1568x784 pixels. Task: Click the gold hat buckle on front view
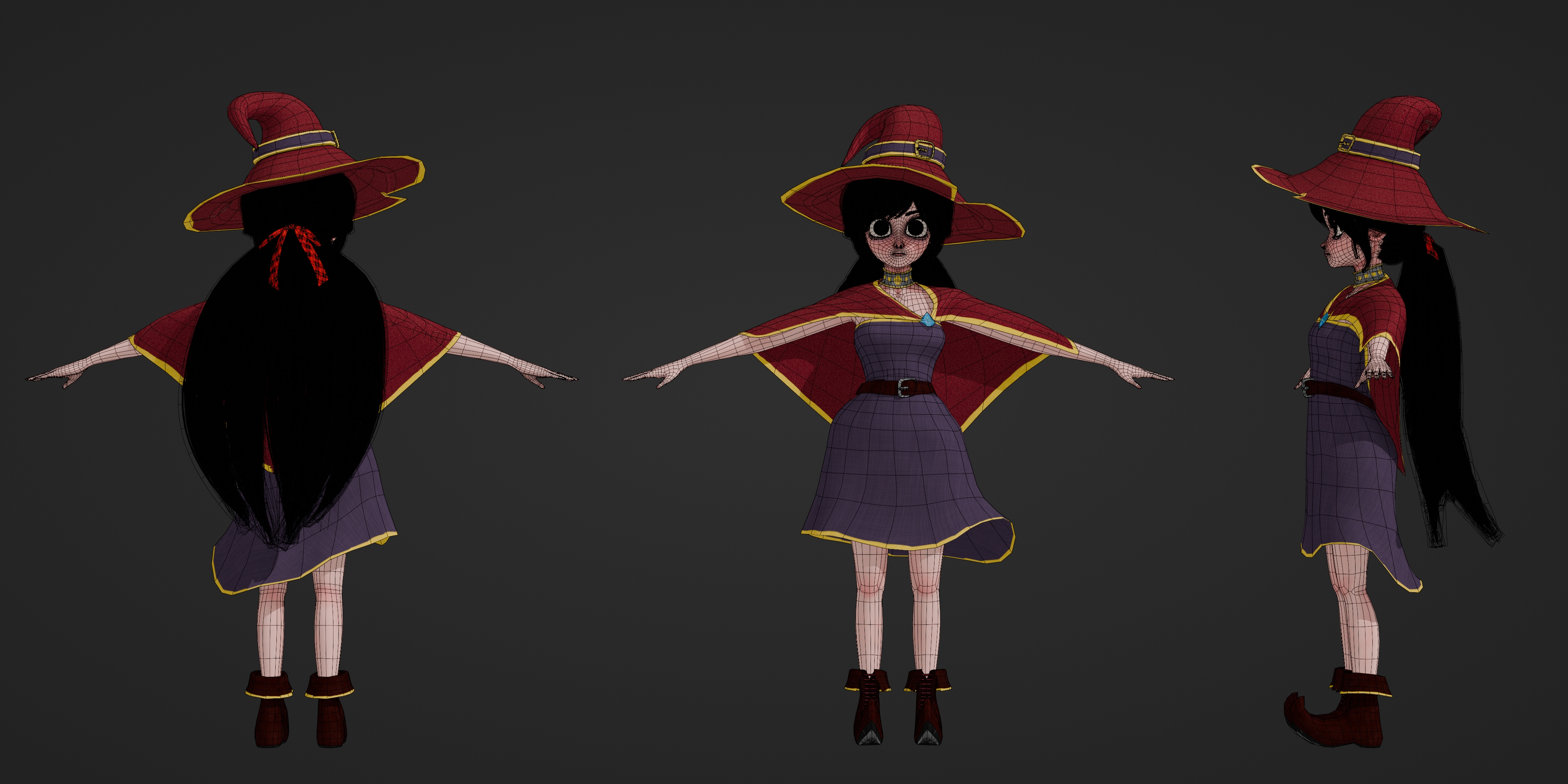pyautogui.click(x=924, y=149)
